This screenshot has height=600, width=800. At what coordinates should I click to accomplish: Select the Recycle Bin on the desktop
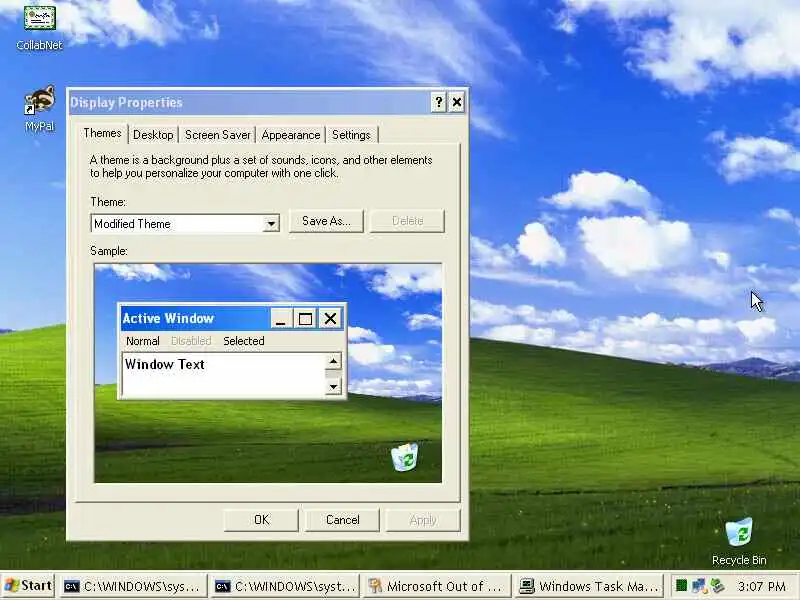point(739,541)
